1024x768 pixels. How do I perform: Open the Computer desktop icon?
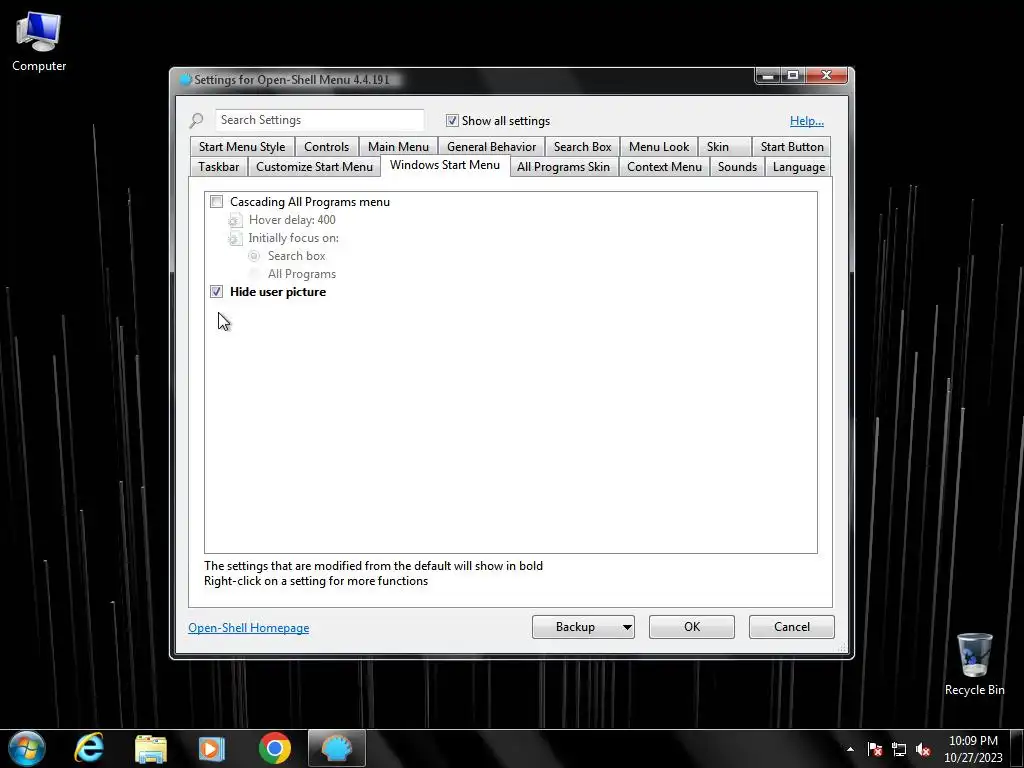[x=39, y=42]
